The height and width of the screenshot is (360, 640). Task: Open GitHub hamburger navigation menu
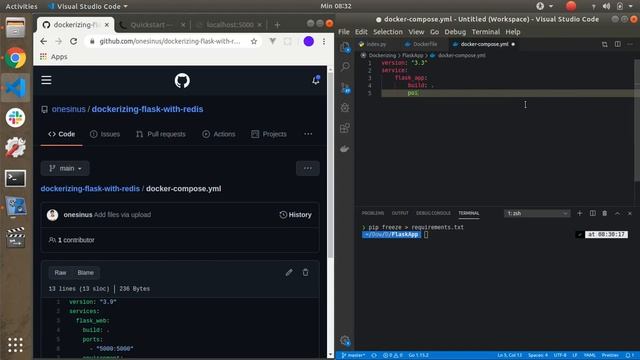46,80
